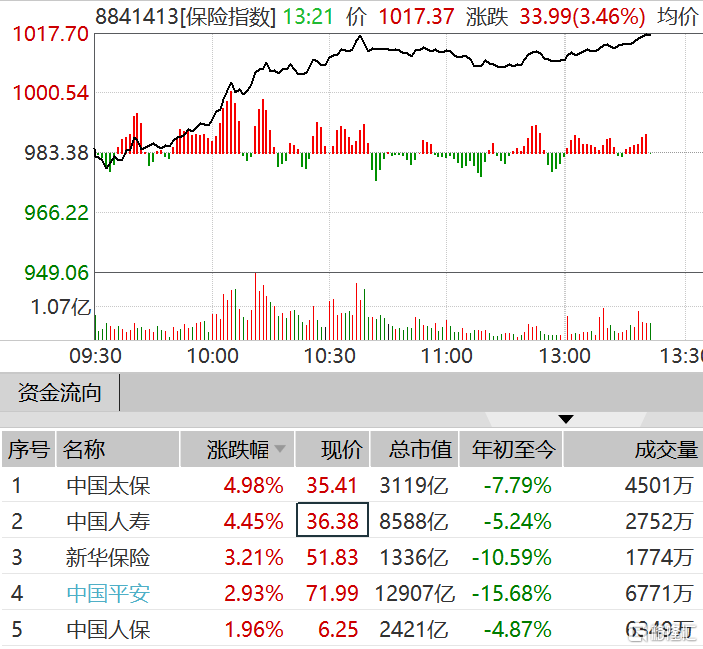
Task: Click the 1.96% change value
Action: click(254, 629)
